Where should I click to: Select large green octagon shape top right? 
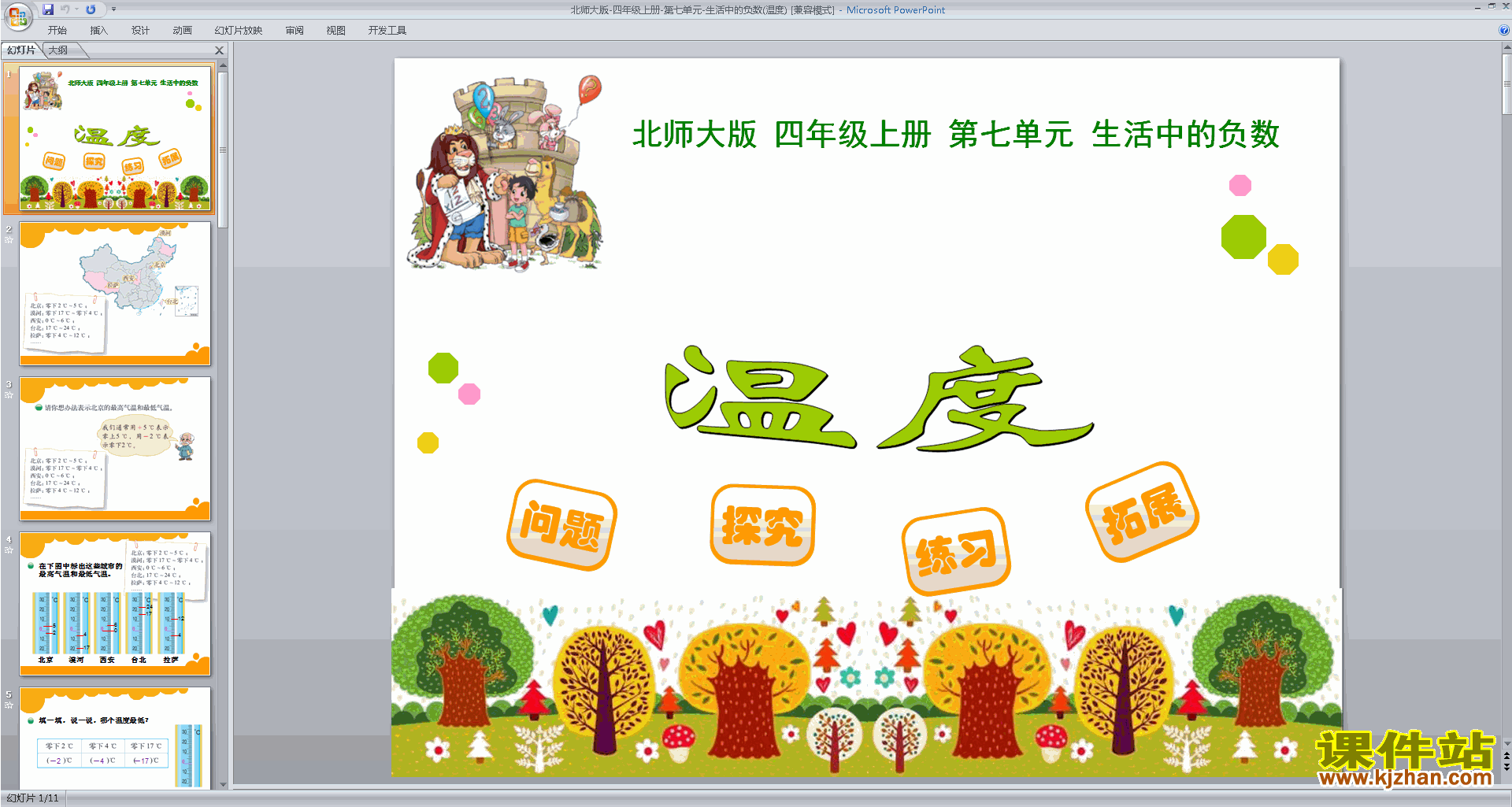click(x=1243, y=236)
